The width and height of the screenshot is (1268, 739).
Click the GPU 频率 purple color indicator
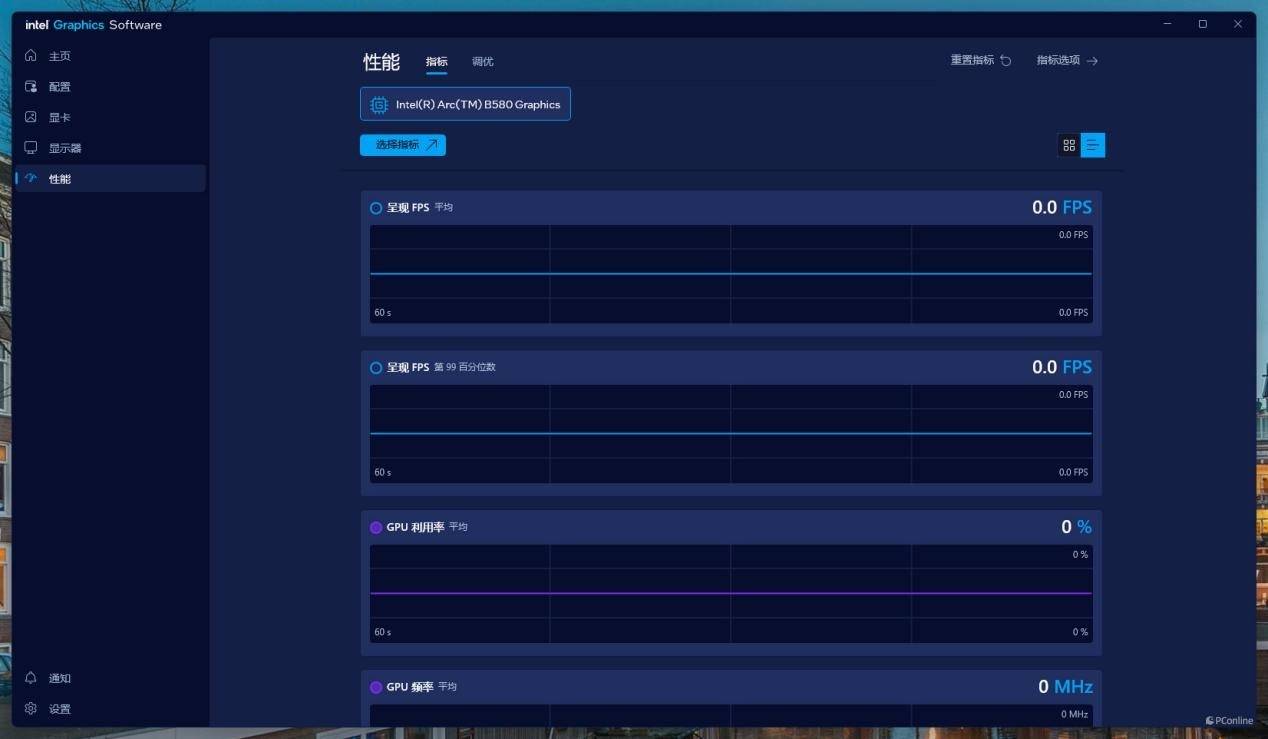376,687
